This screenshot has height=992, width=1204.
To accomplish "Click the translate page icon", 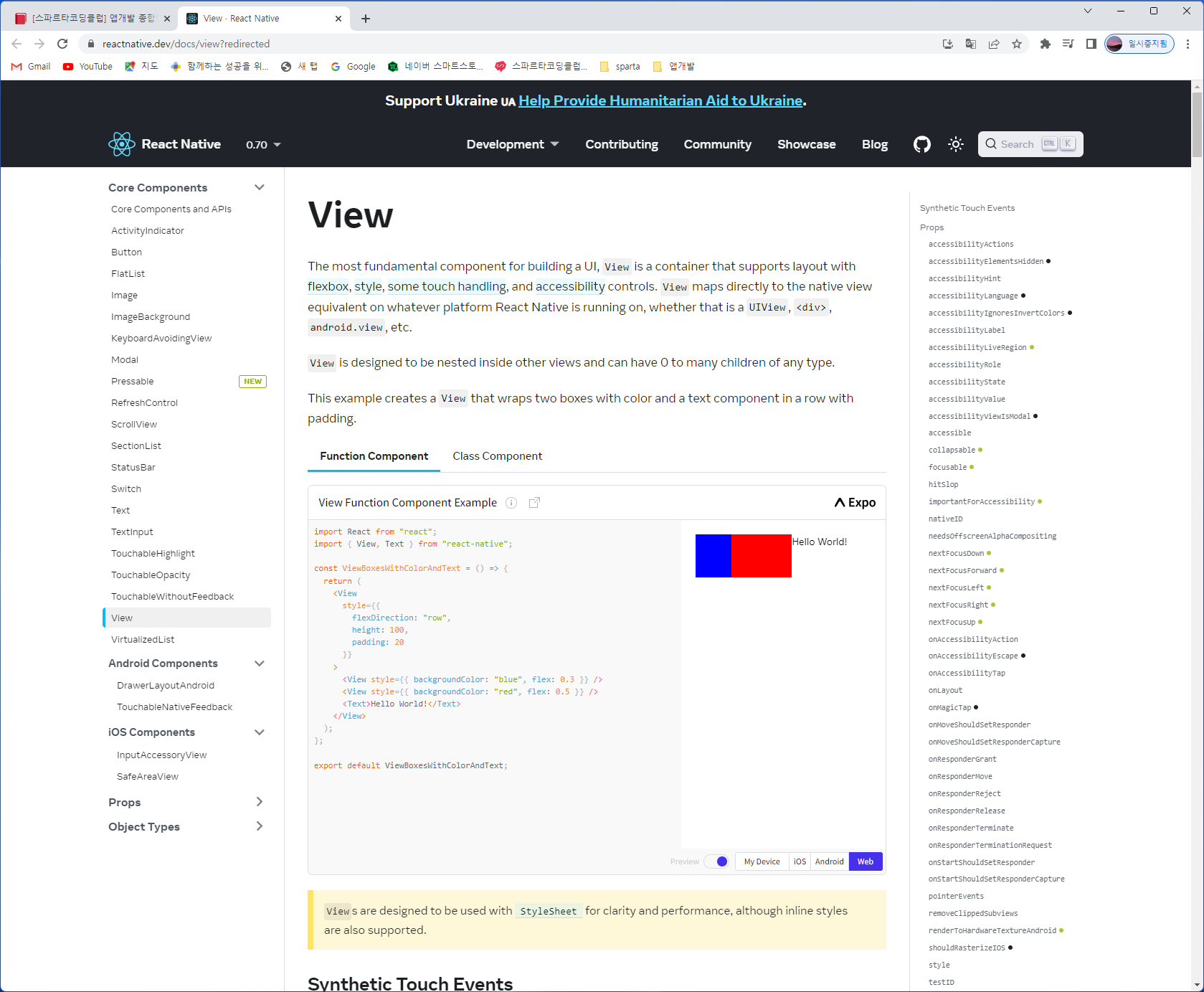I will tap(971, 44).
